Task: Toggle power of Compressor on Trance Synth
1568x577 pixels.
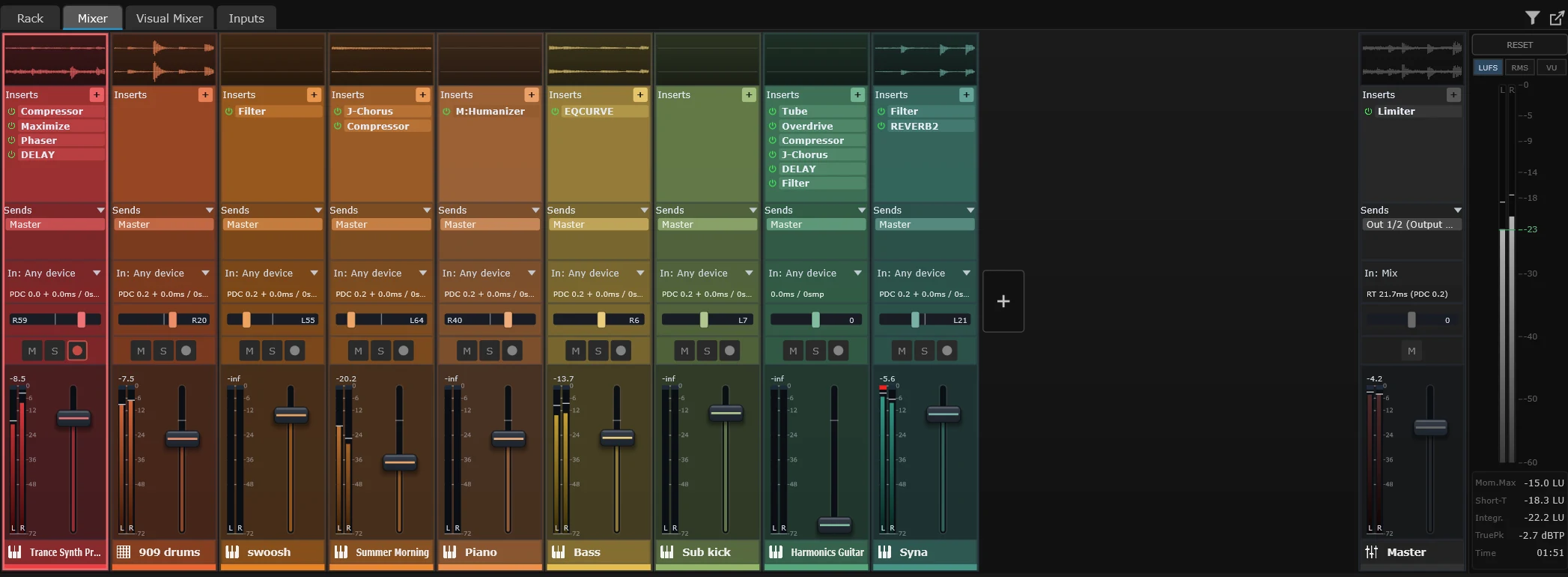Action: click(12, 111)
